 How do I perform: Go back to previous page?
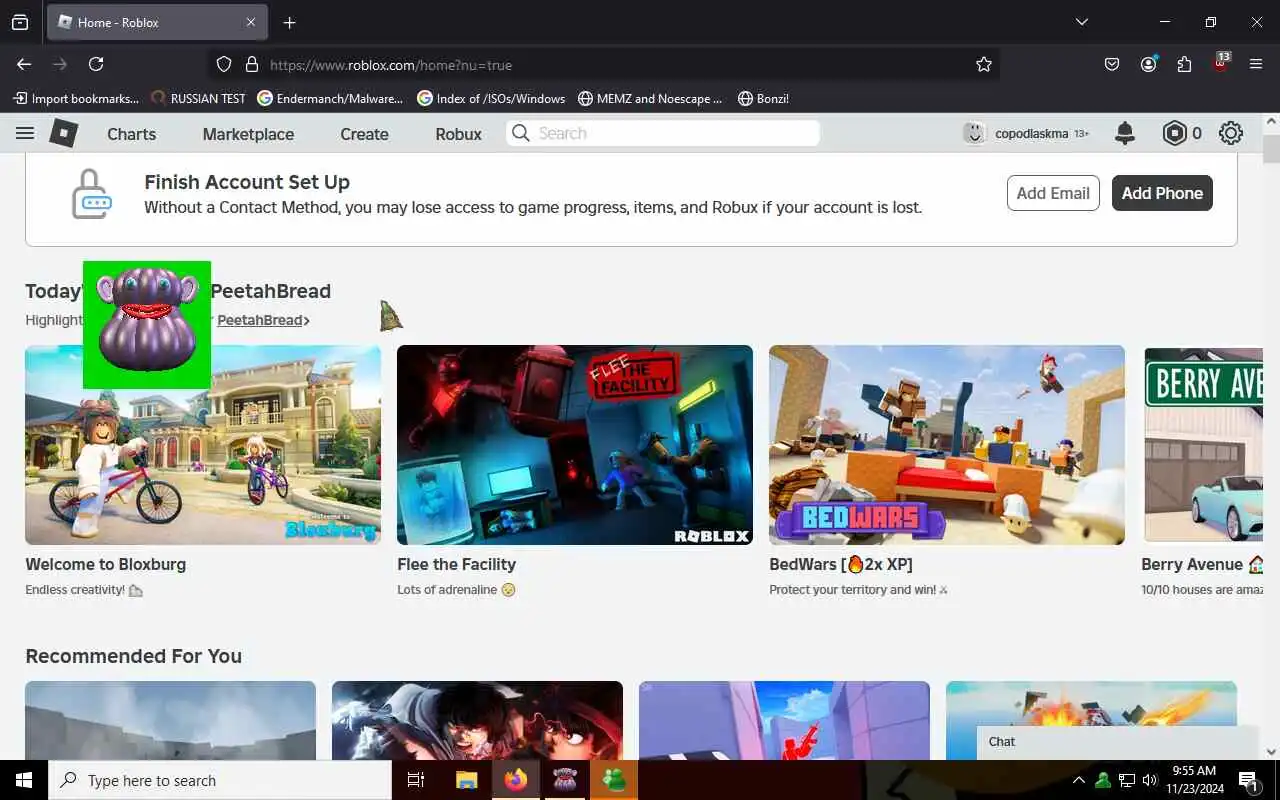tap(24, 64)
